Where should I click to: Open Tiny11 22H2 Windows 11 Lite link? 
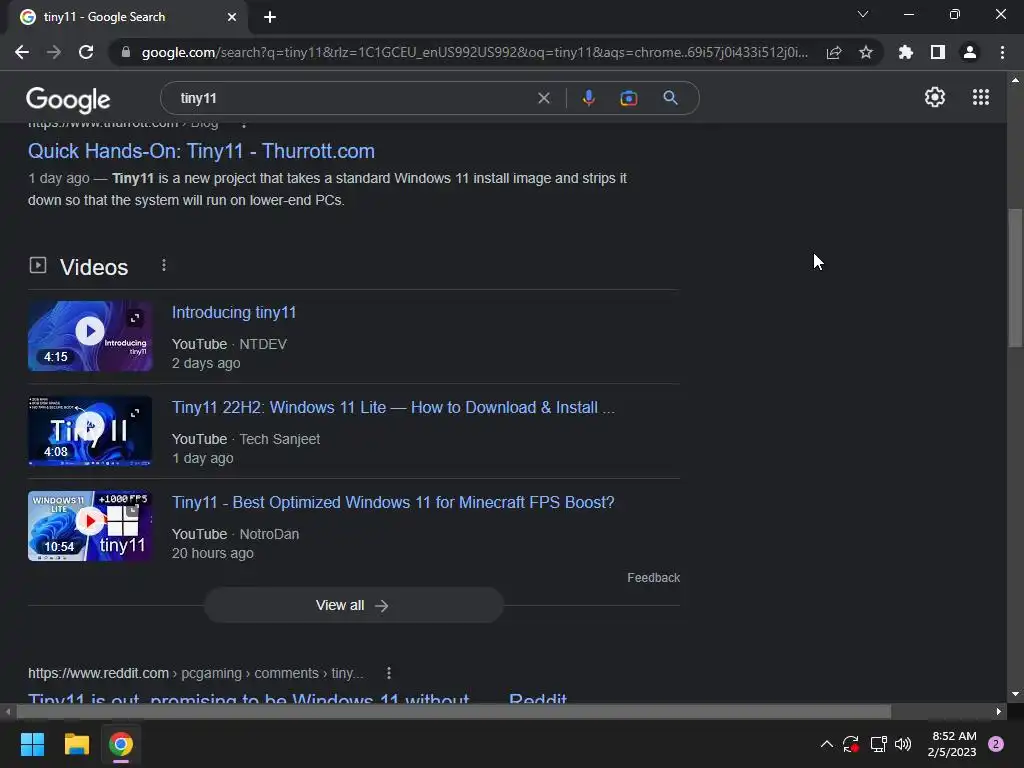pyautogui.click(x=393, y=408)
